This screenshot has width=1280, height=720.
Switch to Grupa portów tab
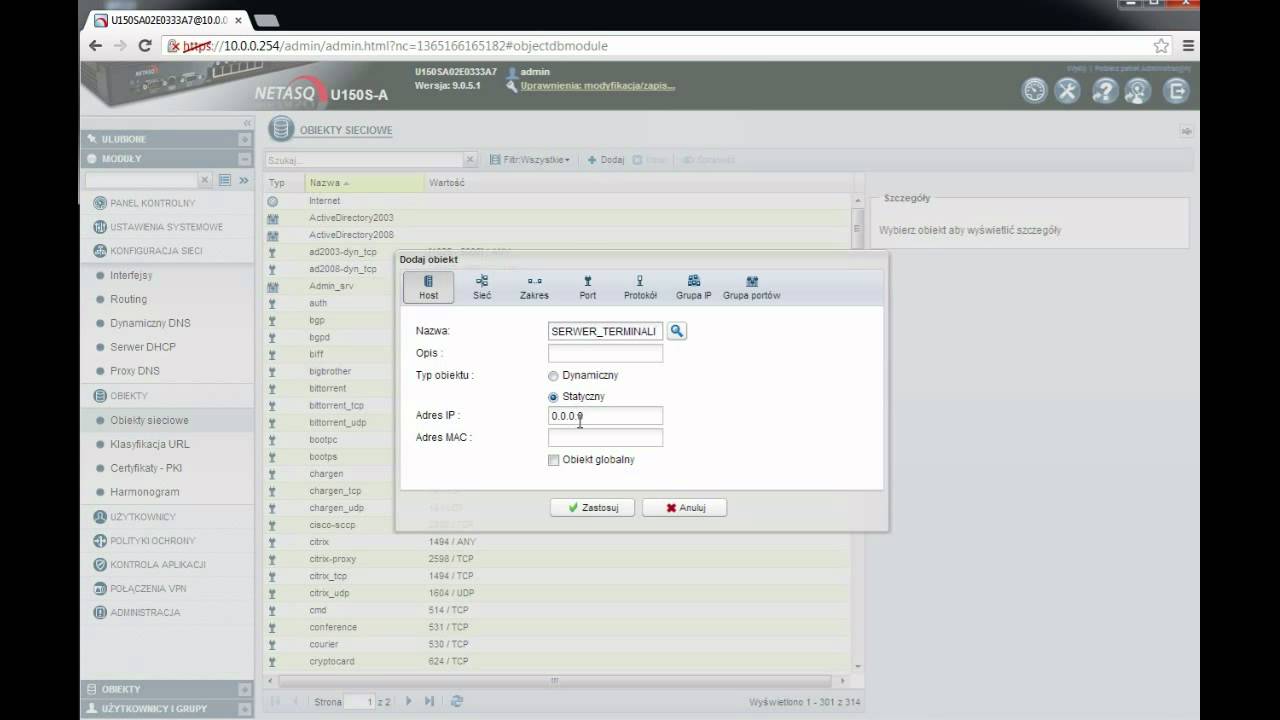point(752,287)
